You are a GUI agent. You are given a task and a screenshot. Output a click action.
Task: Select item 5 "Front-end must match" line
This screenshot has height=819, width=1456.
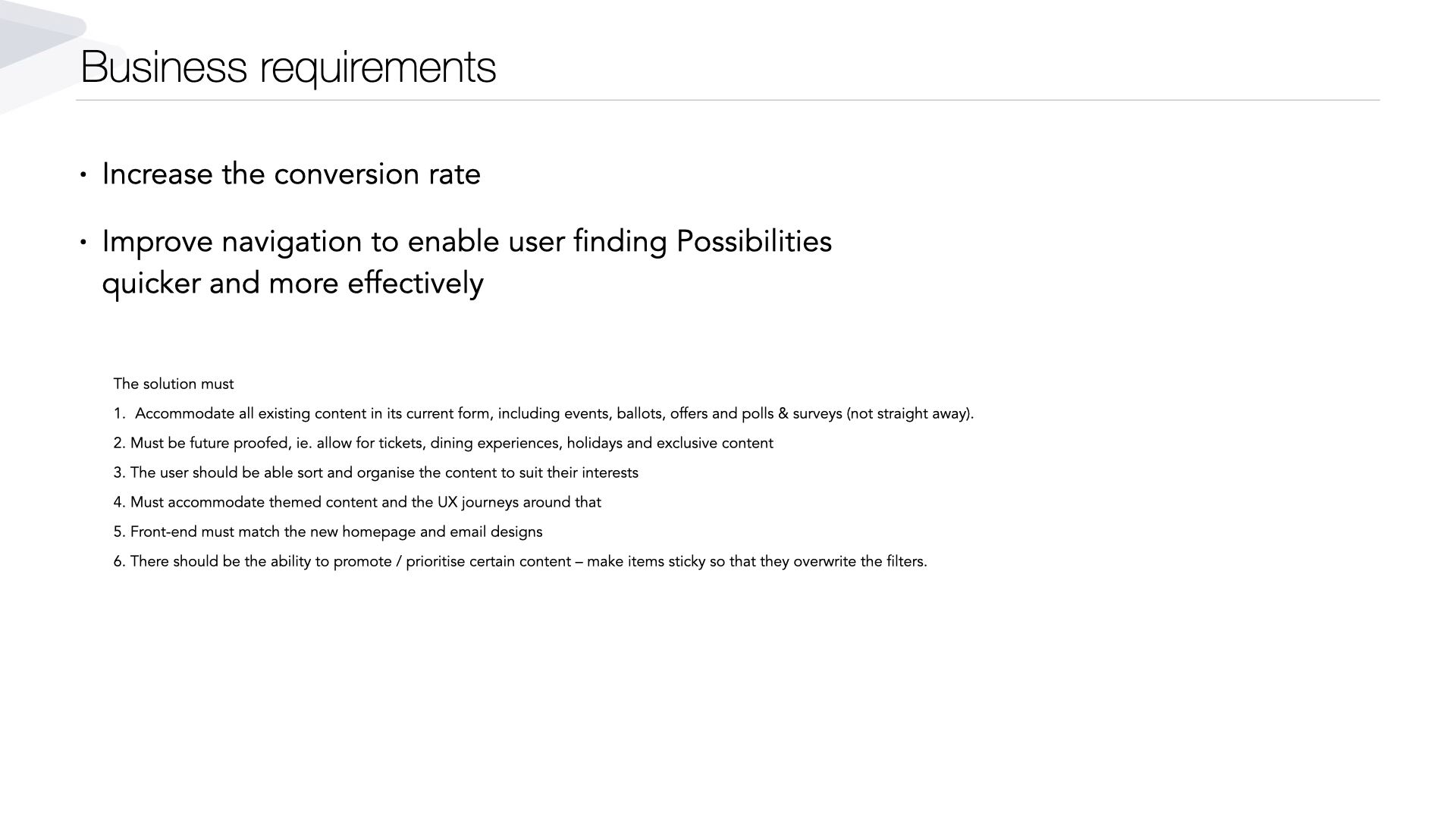(328, 532)
